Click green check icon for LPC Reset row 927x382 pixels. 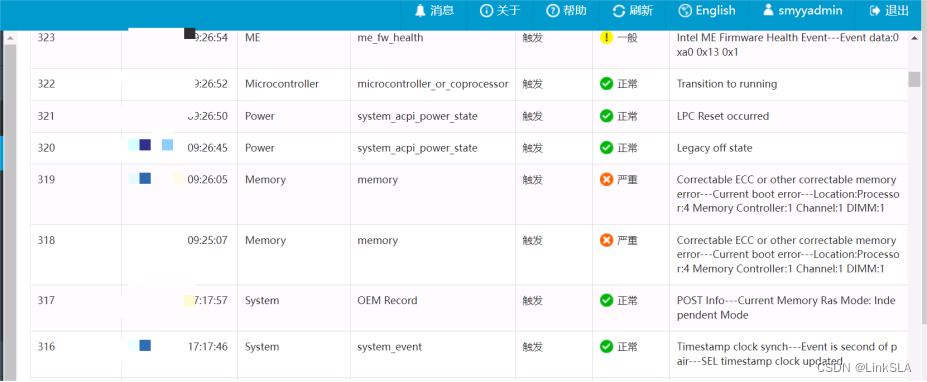click(x=606, y=116)
